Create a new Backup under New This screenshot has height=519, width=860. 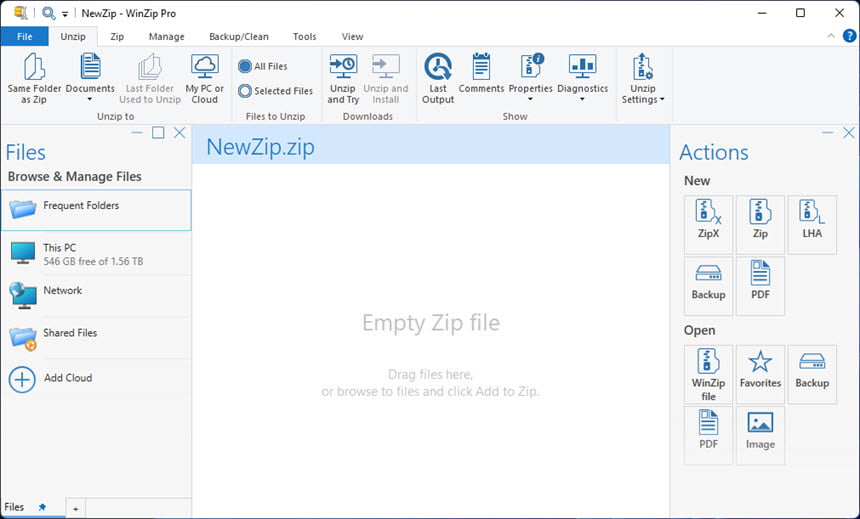[708, 286]
